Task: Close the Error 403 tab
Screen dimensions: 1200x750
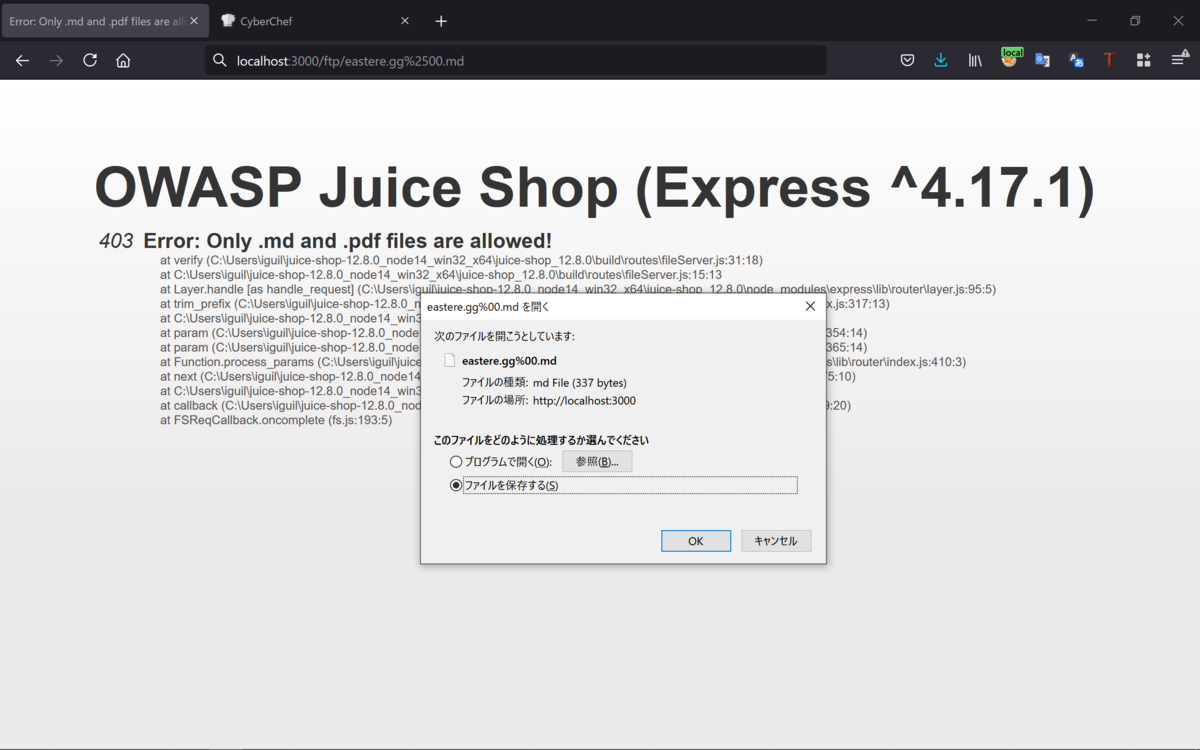Action: [194, 21]
